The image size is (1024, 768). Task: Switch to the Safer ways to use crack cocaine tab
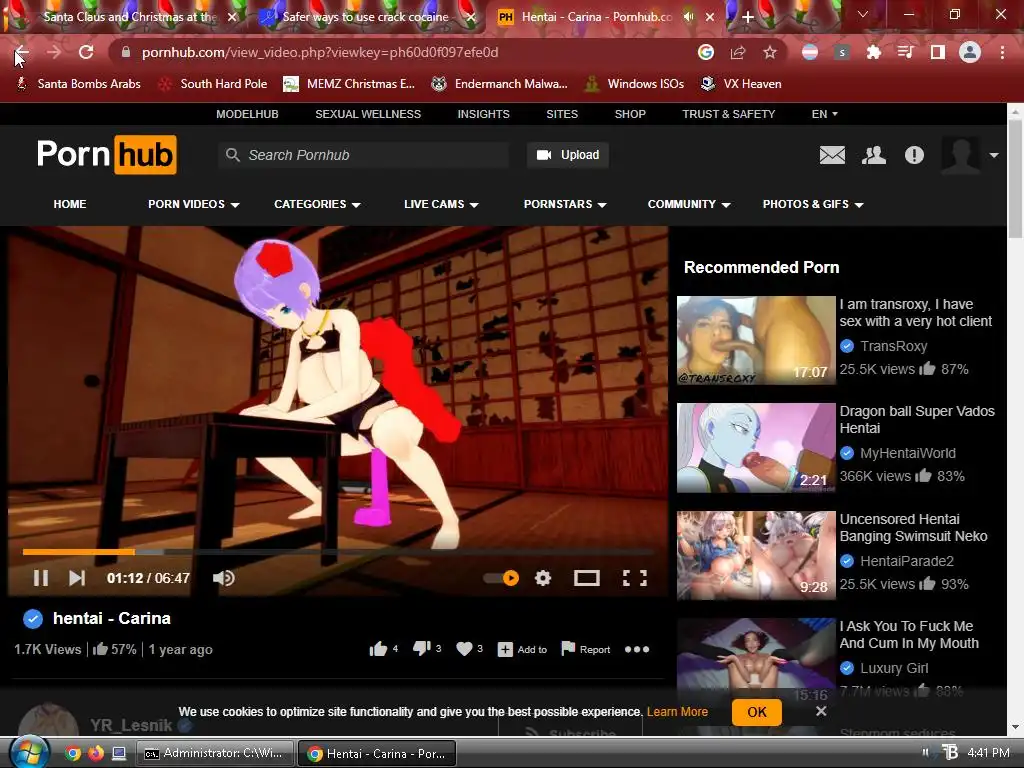(365, 17)
